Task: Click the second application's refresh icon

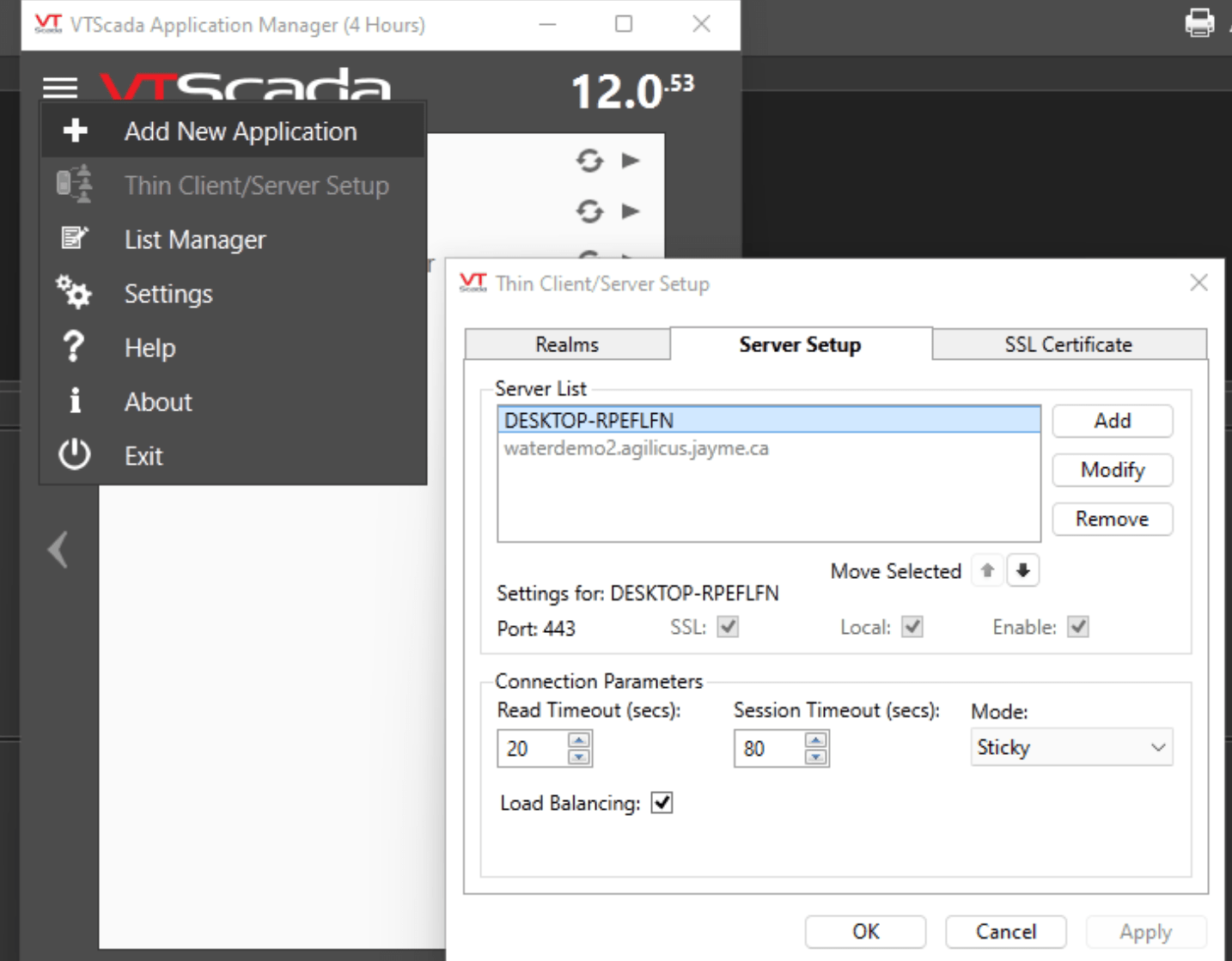Action: 589,211
